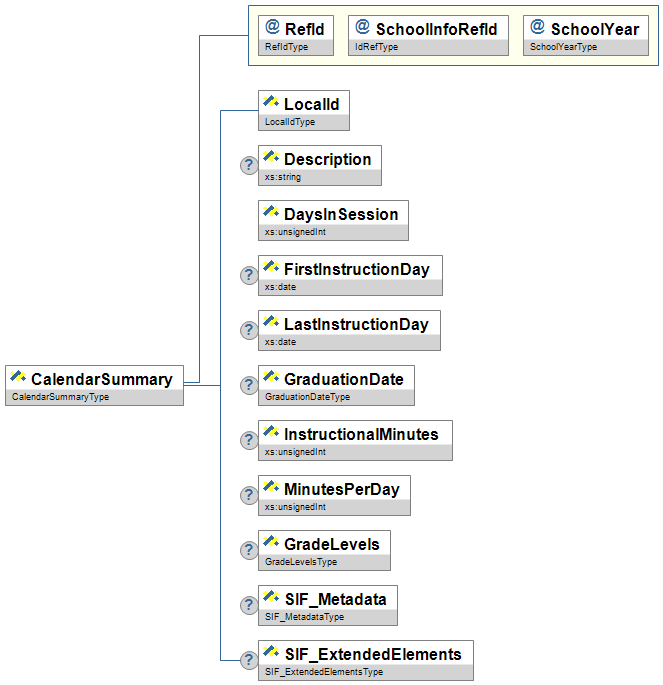Click the @ icon of SchoolInfoRefId attribute

pos(363,28)
